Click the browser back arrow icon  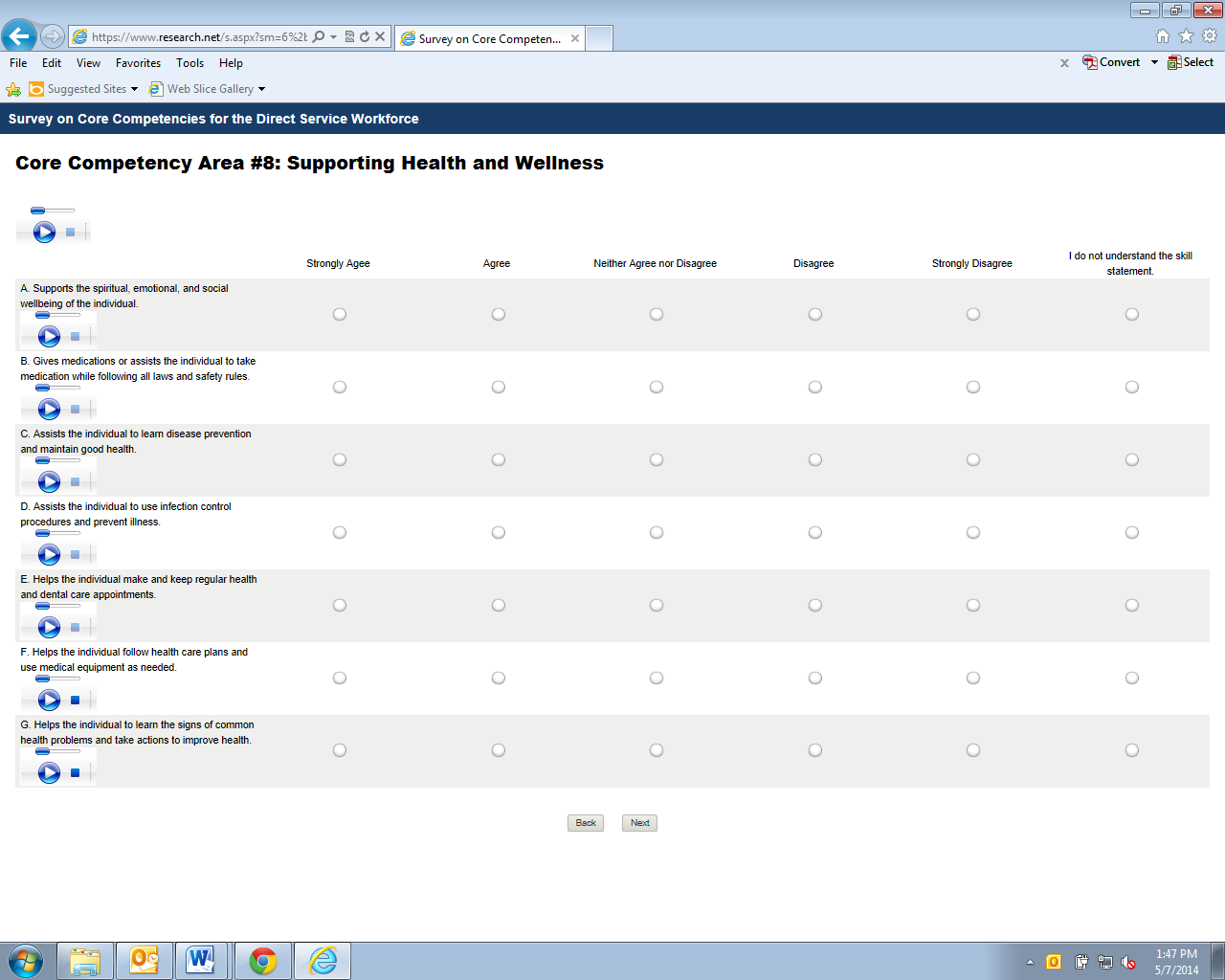(19, 37)
